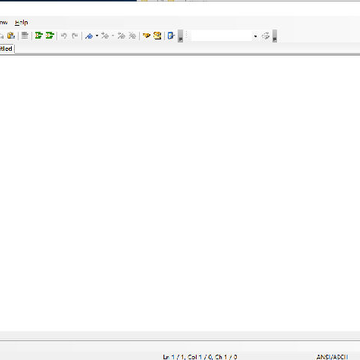The image size is (360, 360).
Task: Click the Redo arrow icon
Action: tap(75, 36)
